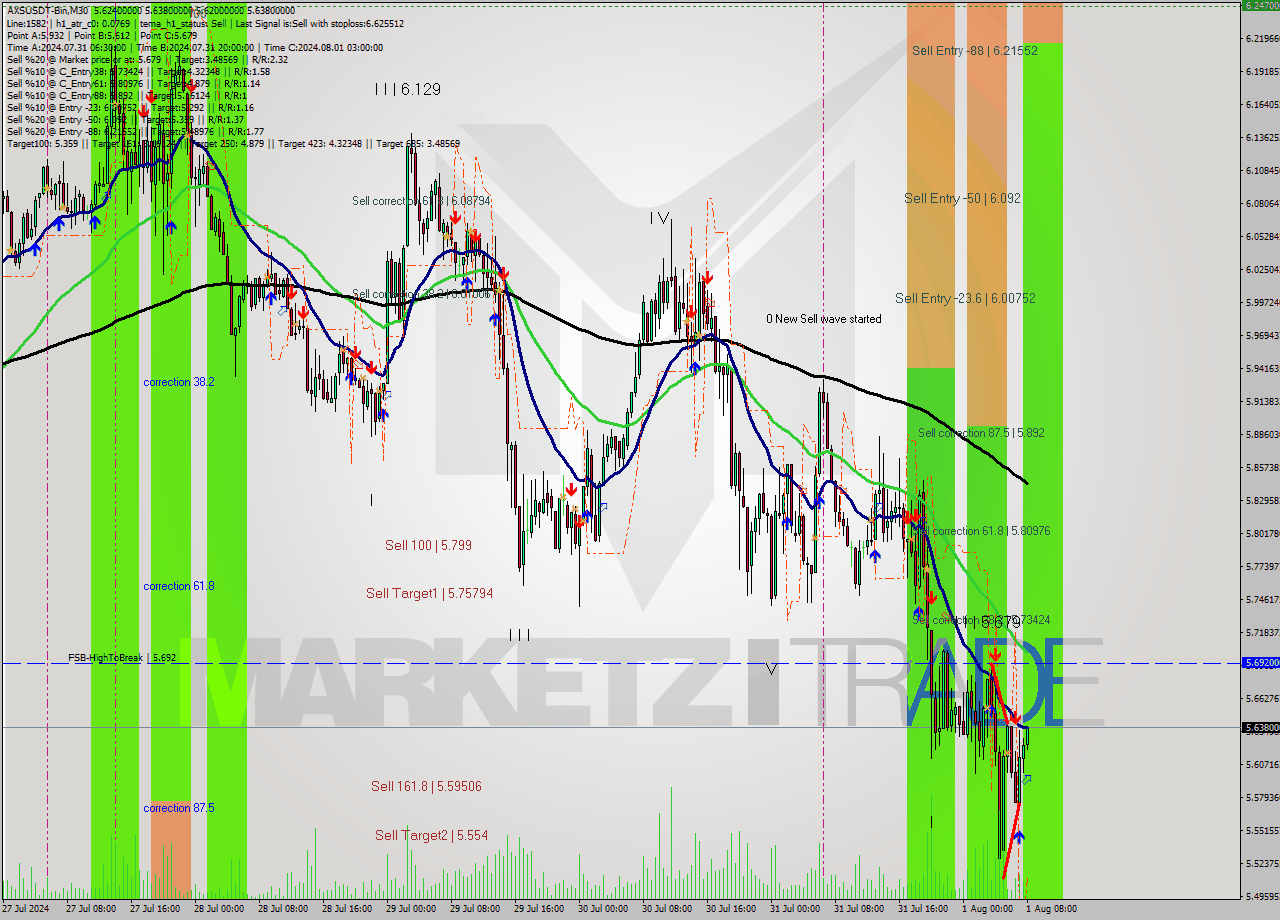Click the '31 Jul 00:00' time axis label
Image resolution: width=1280 pixels, height=920 pixels.
coord(794,909)
